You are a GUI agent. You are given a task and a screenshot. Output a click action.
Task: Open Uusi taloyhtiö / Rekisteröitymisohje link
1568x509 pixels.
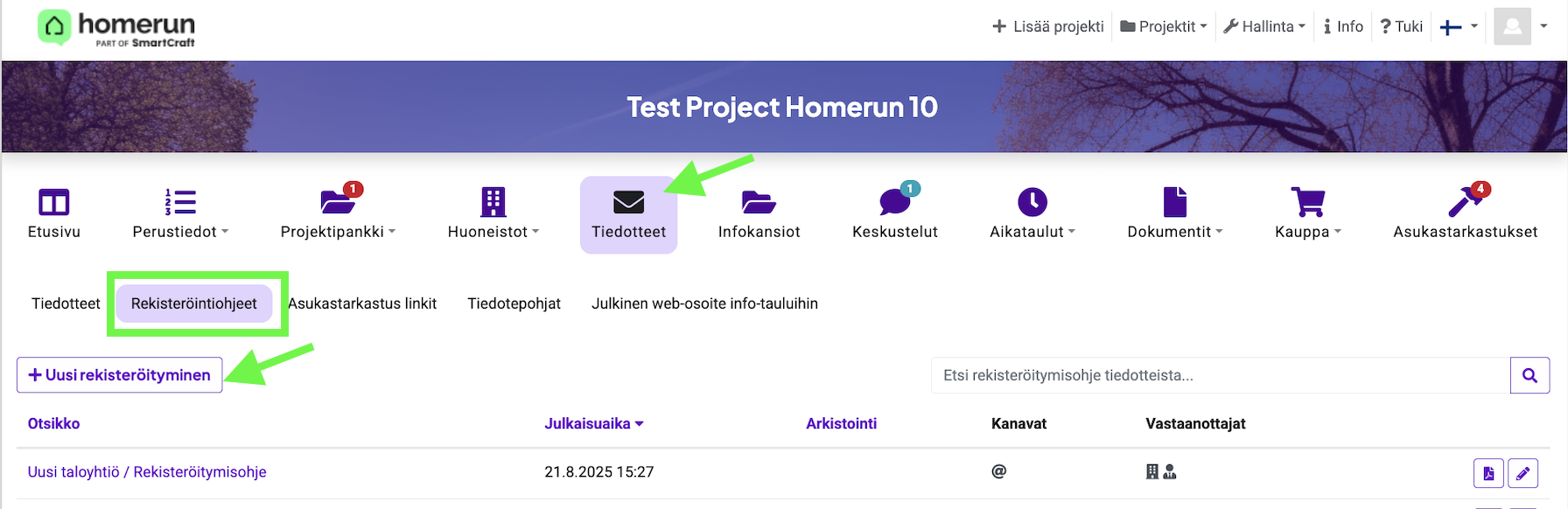pos(147,472)
